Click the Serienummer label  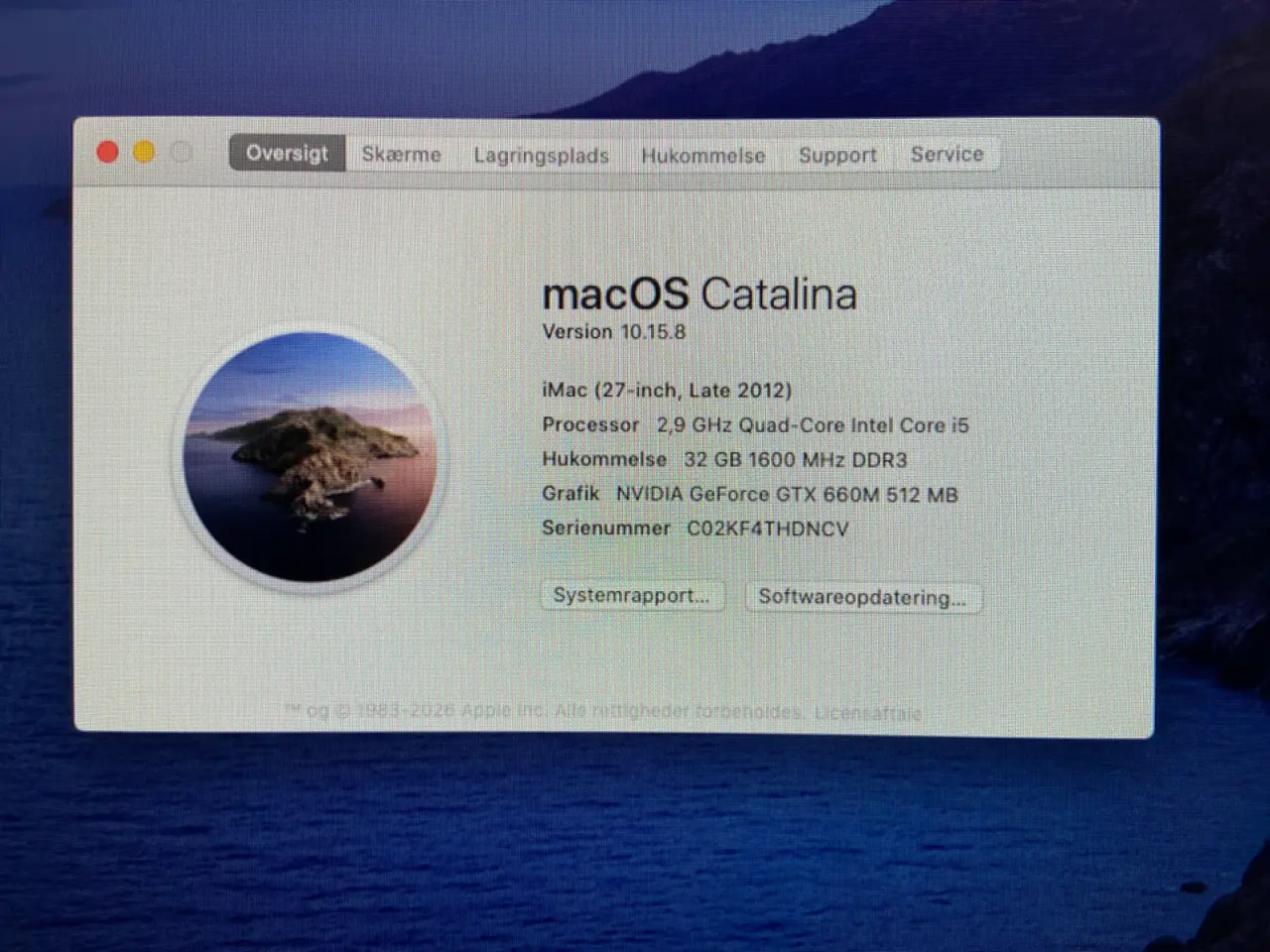pyautogui.click(x=606, y=529)
